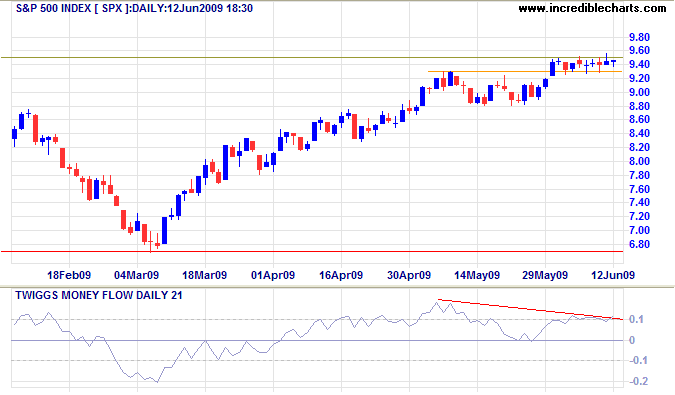The image size is (675, 395).
Task: Click the -0.2 money flow axis value
Action: tap(638, 382)
